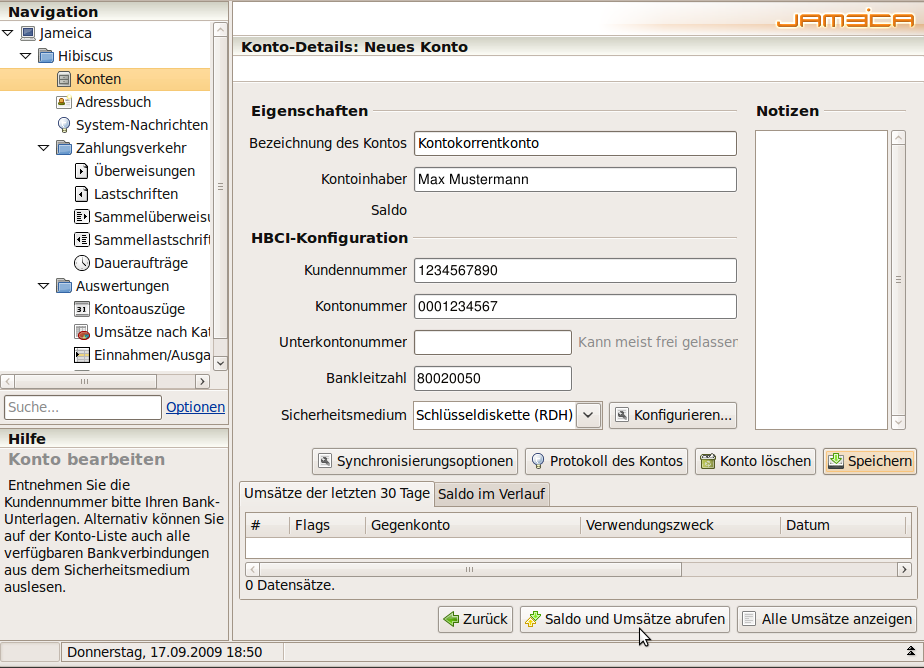The height and width of the screenshot is (668, 924).
Task: Open the Optionen search link
Action: click(x=195, y=407)
